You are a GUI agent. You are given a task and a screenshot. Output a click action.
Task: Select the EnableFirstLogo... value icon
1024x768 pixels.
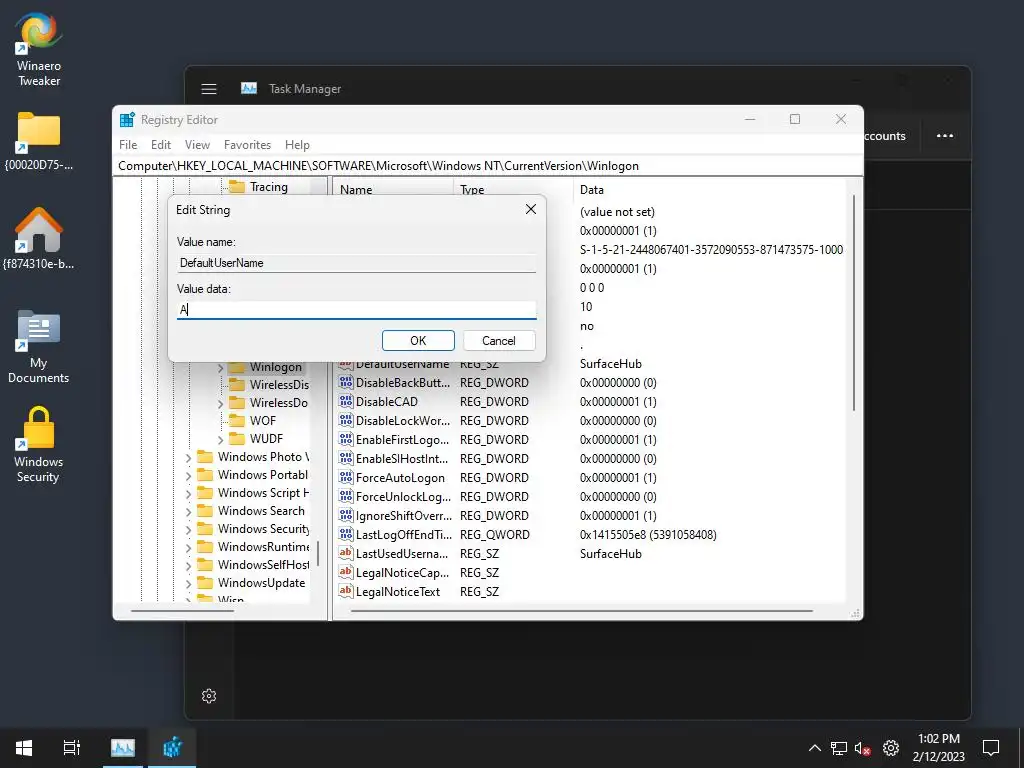345,440
